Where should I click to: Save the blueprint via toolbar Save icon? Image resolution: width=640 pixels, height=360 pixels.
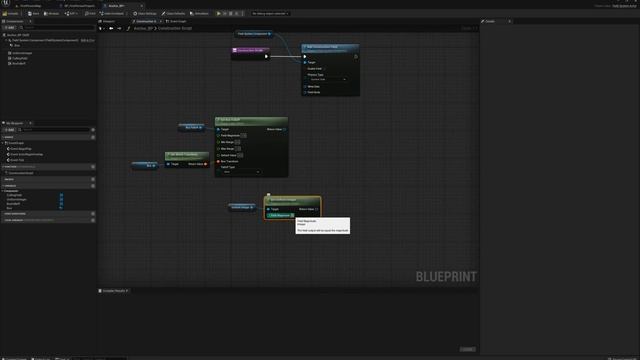pyautogui.click(x=33, y=13)
